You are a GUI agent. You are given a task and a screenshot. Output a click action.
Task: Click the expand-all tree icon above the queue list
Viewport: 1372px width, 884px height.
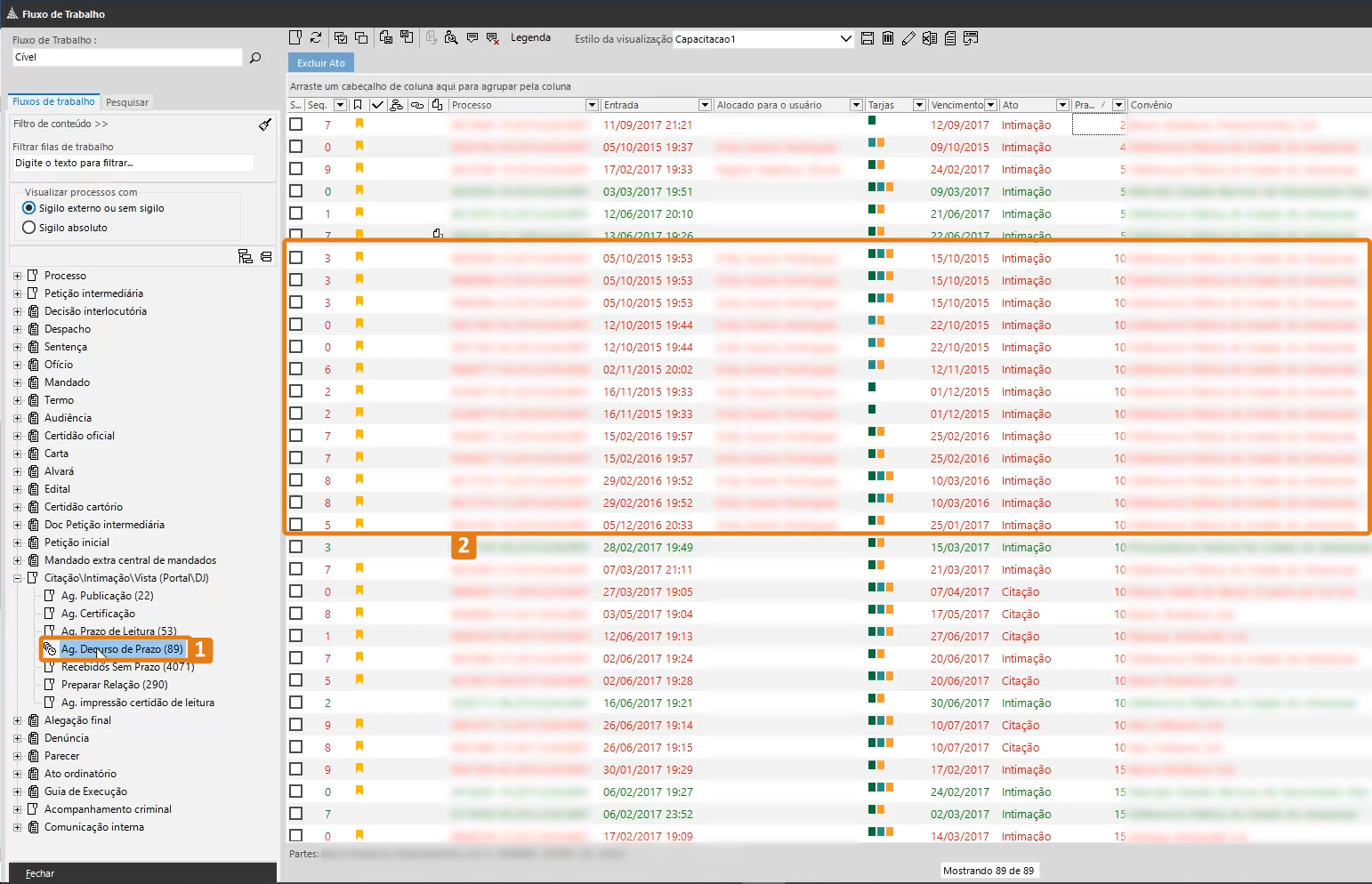[x=246, y=256]
